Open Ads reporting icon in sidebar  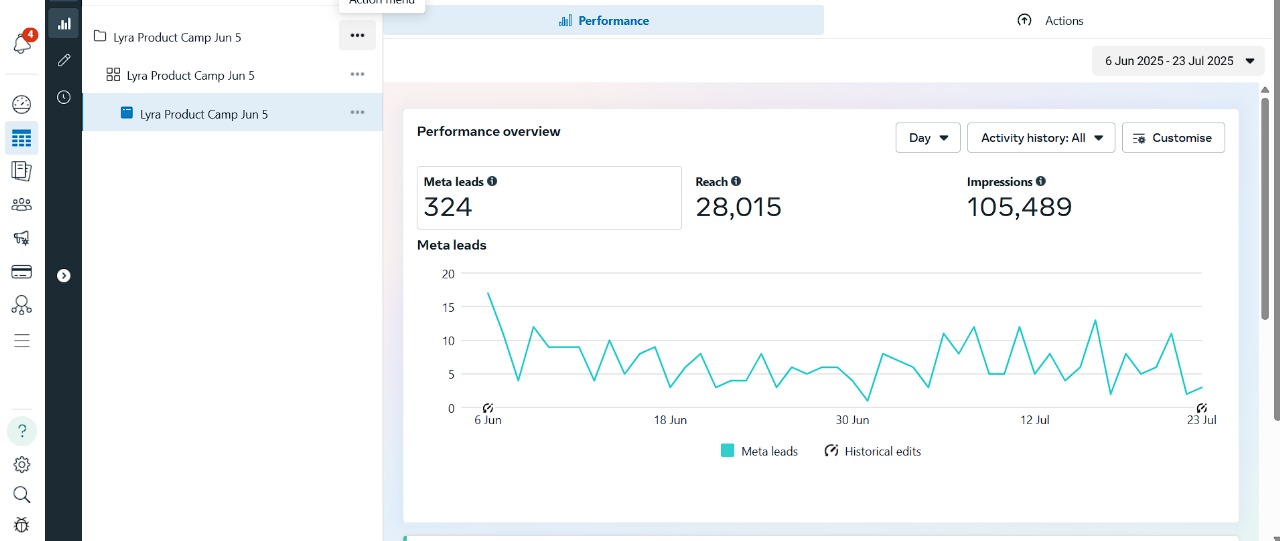pos(22,171)
